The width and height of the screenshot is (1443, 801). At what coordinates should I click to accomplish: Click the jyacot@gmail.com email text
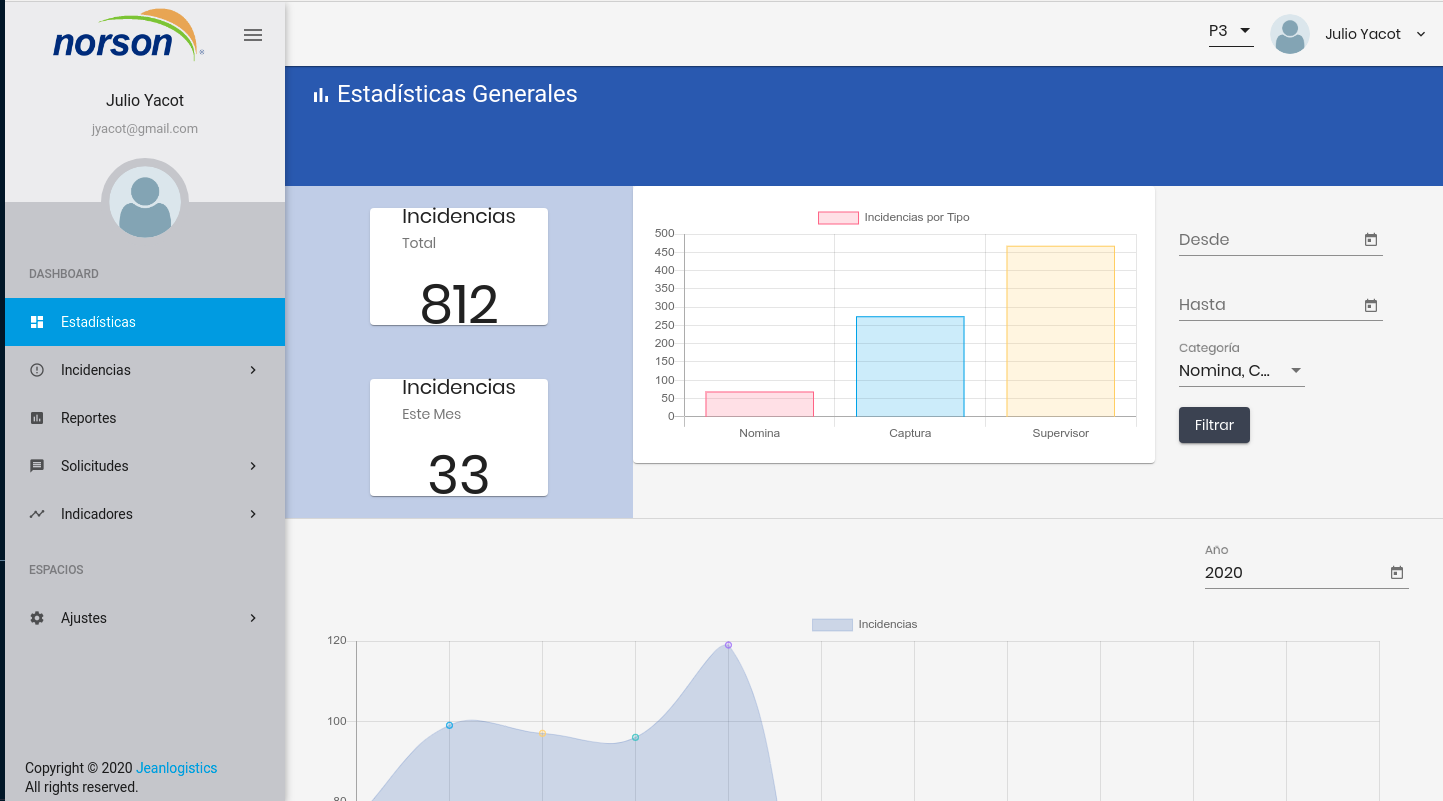tap(145, 129)
